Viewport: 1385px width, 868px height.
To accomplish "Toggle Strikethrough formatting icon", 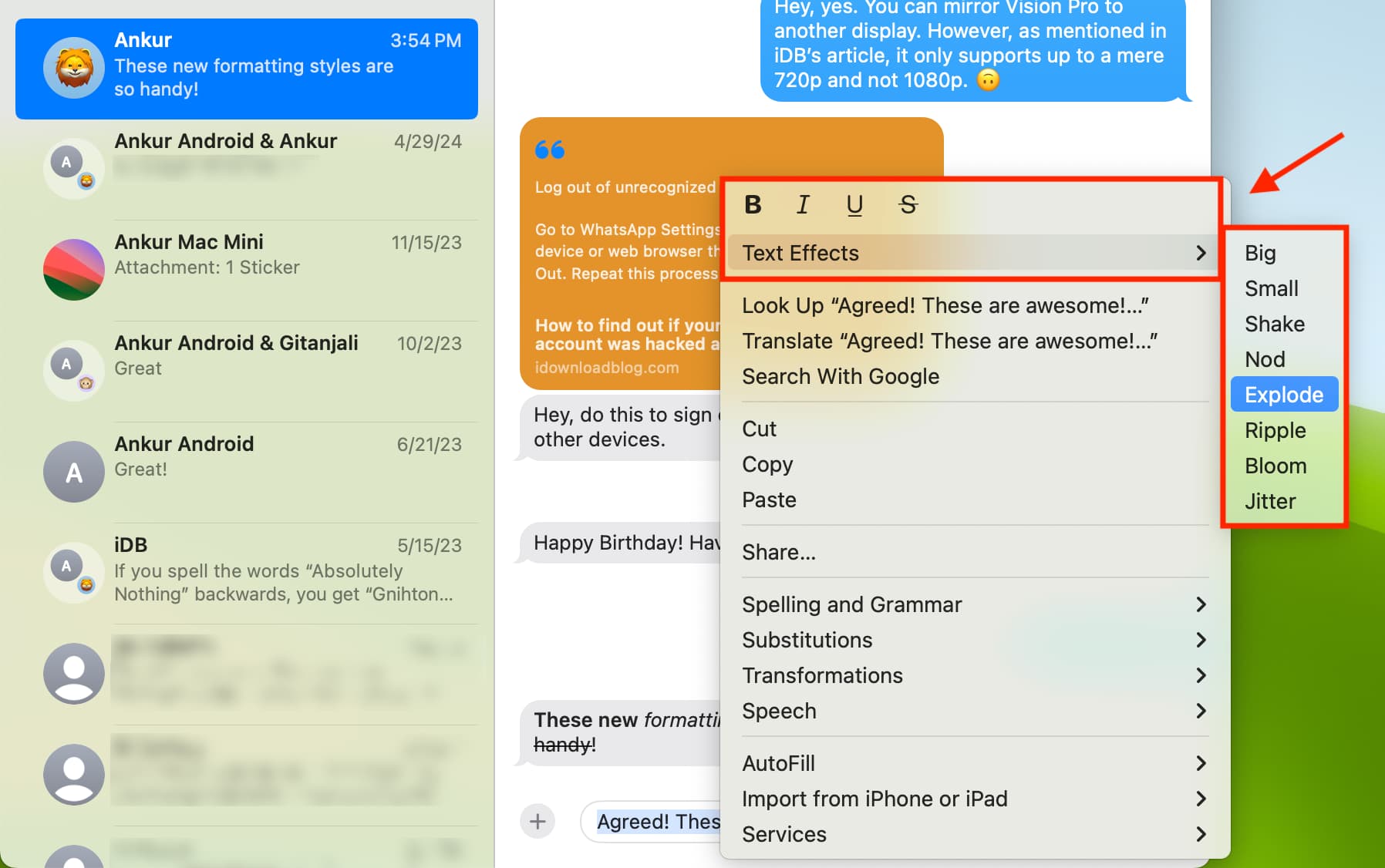I will point(908,204).
